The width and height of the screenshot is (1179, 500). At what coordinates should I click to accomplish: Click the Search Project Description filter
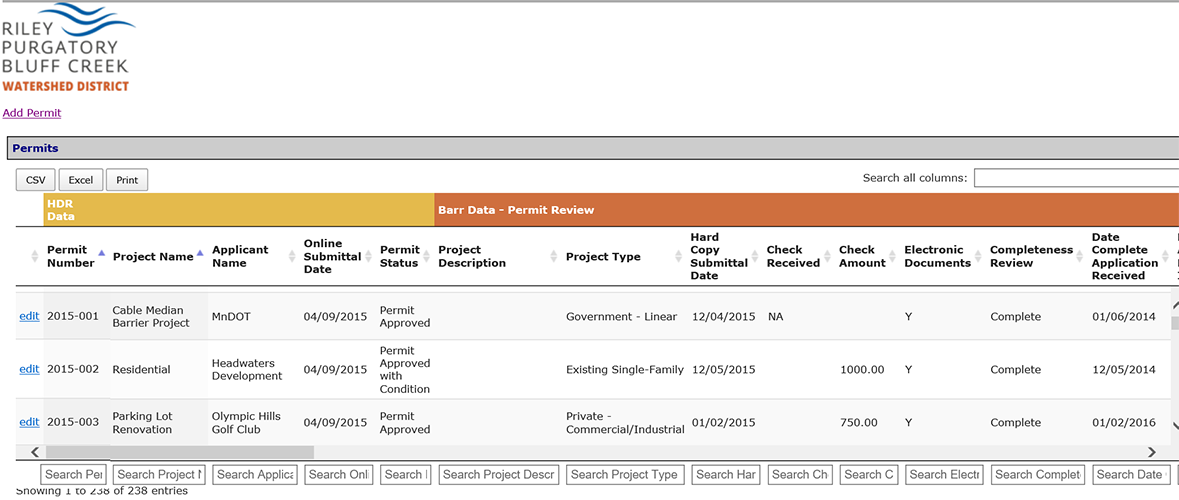(497, 475)
